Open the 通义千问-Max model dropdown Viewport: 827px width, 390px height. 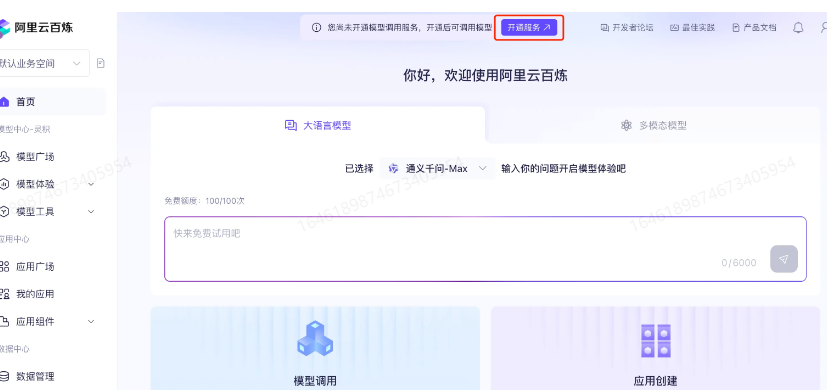[437, 169]
